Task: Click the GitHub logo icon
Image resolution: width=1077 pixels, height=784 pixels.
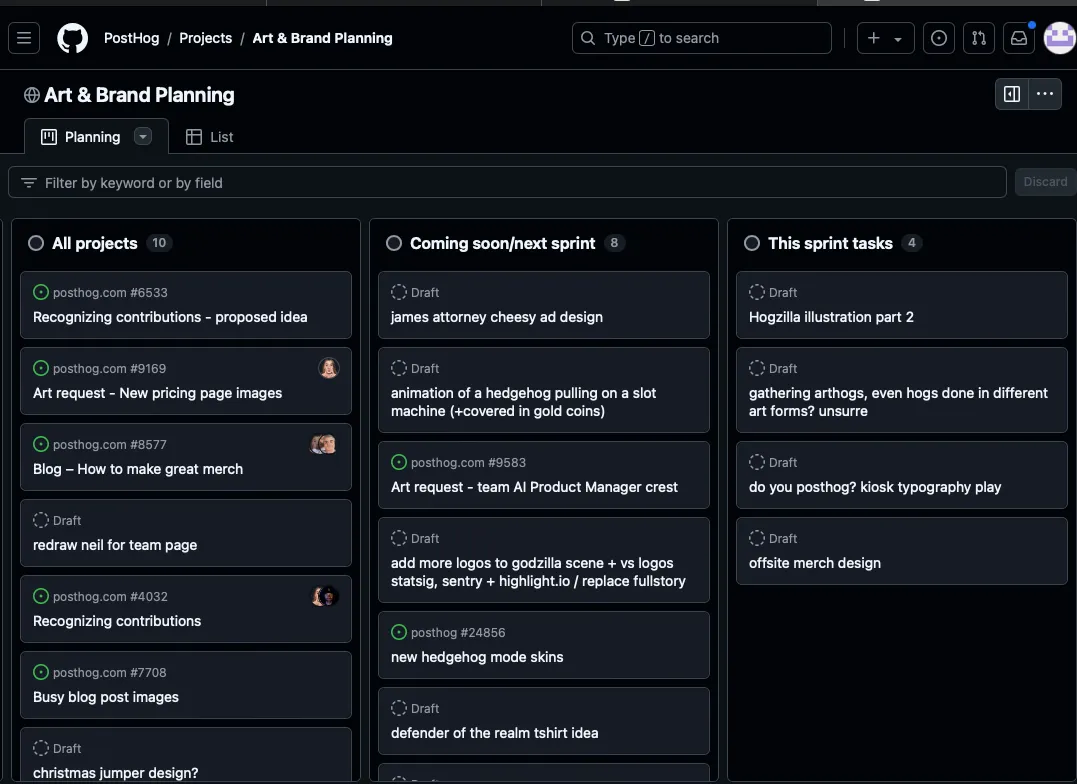Action: (x=72, y=38)
